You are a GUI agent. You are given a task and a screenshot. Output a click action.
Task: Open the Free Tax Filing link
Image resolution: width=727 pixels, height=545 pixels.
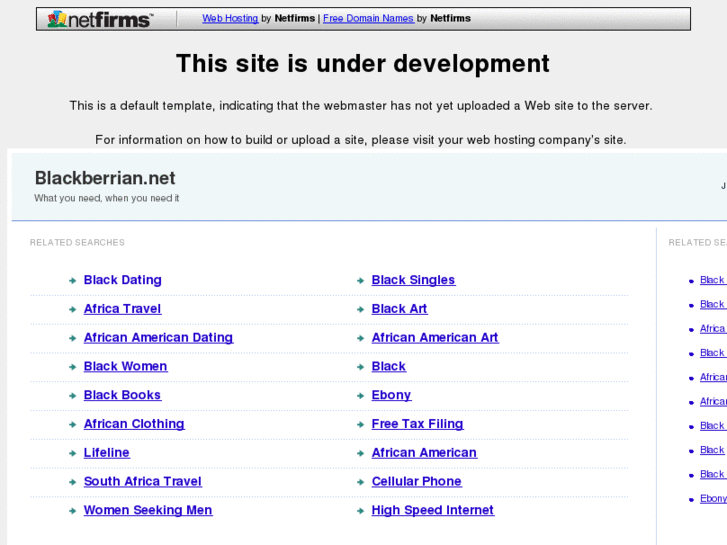tap(417, 424)
